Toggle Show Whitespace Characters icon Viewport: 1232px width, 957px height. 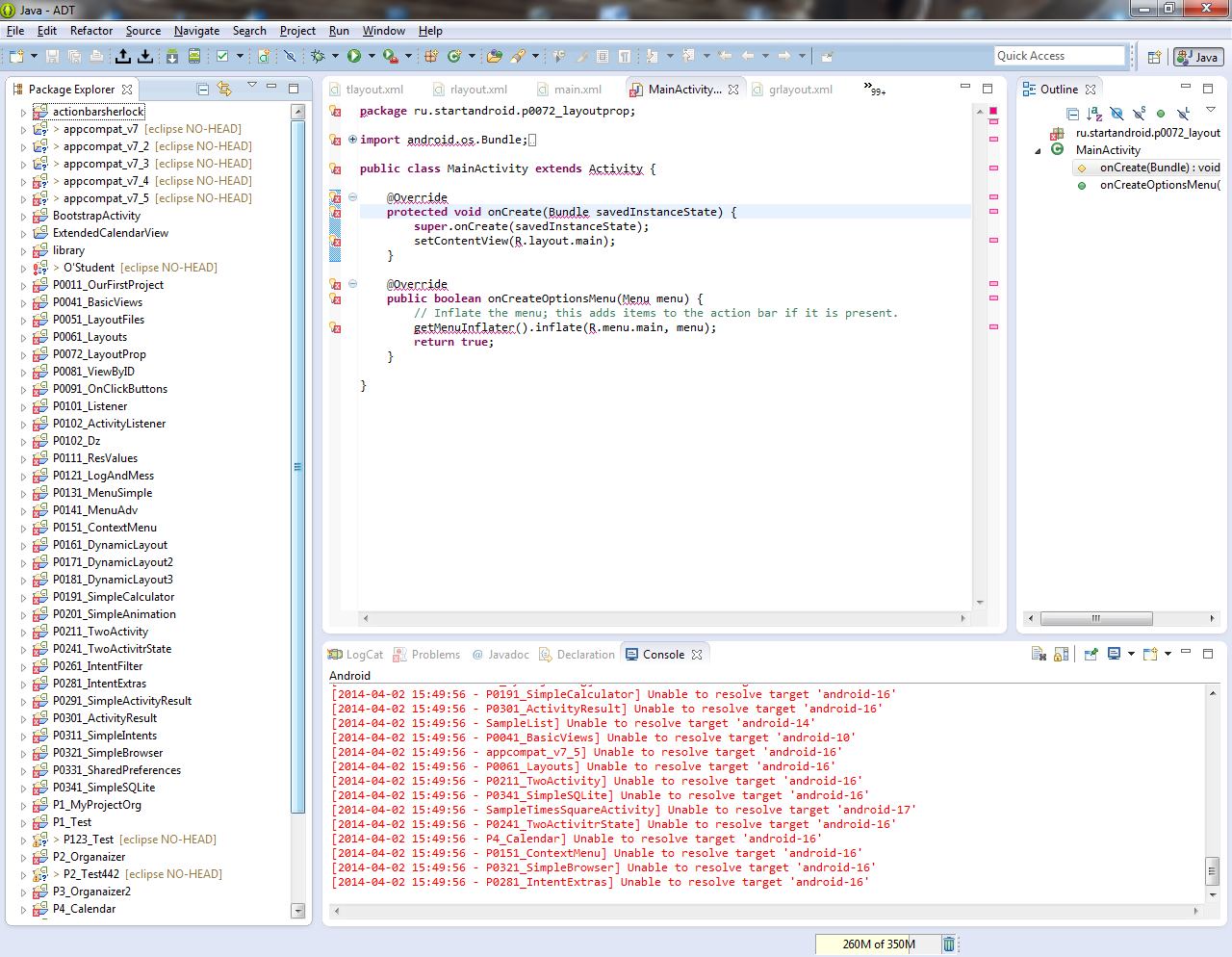[625, 56]
